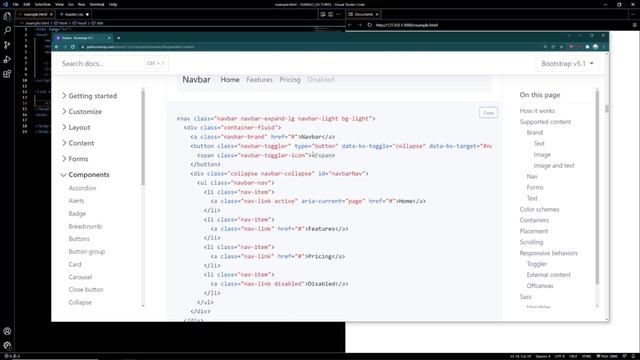The width and height of the screenshot is (640, 360).
Task: Click the split editor icon in VS Code
Action: [x=331, y=14]
